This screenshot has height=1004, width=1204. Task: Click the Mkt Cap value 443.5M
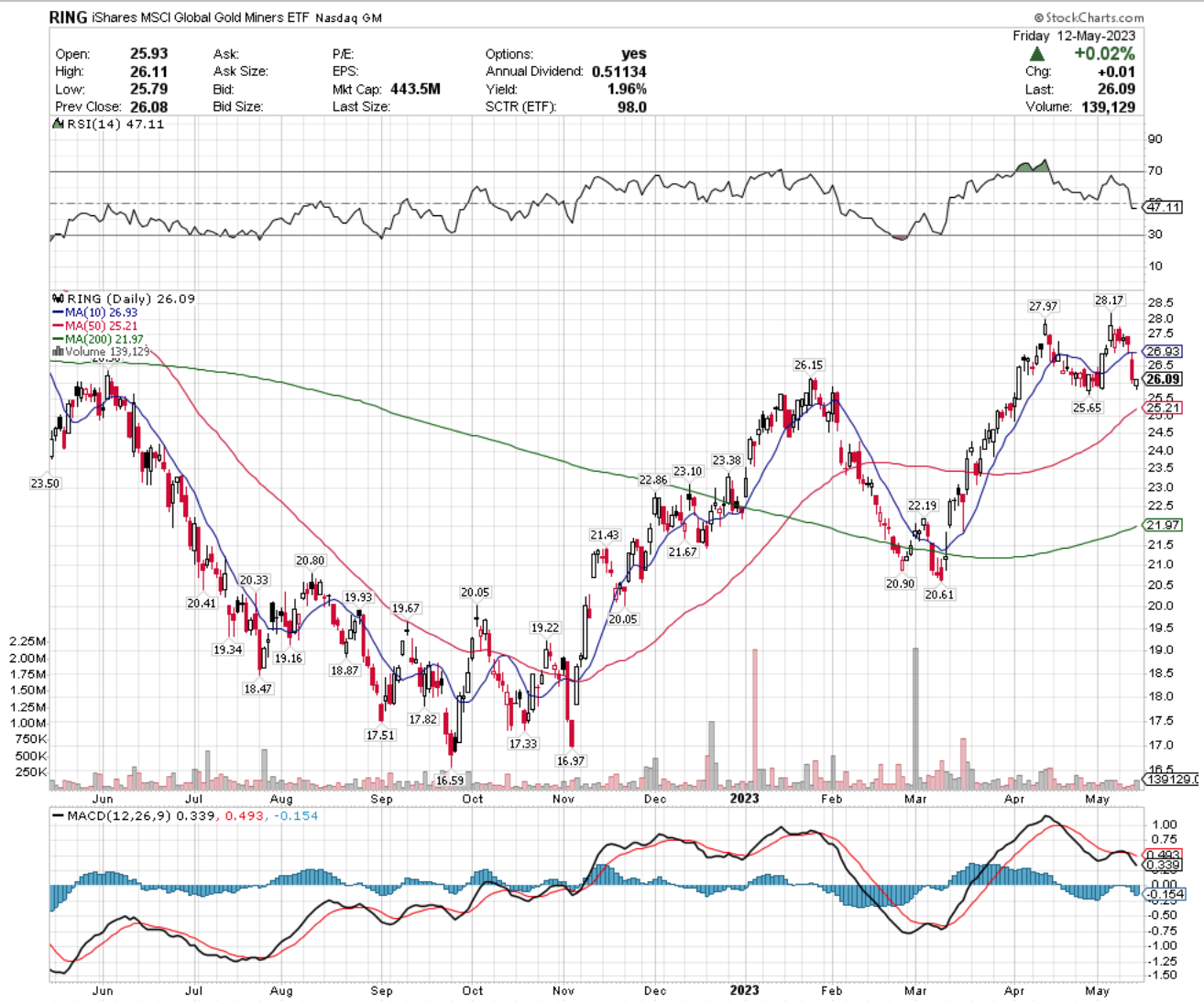(415, 89)
